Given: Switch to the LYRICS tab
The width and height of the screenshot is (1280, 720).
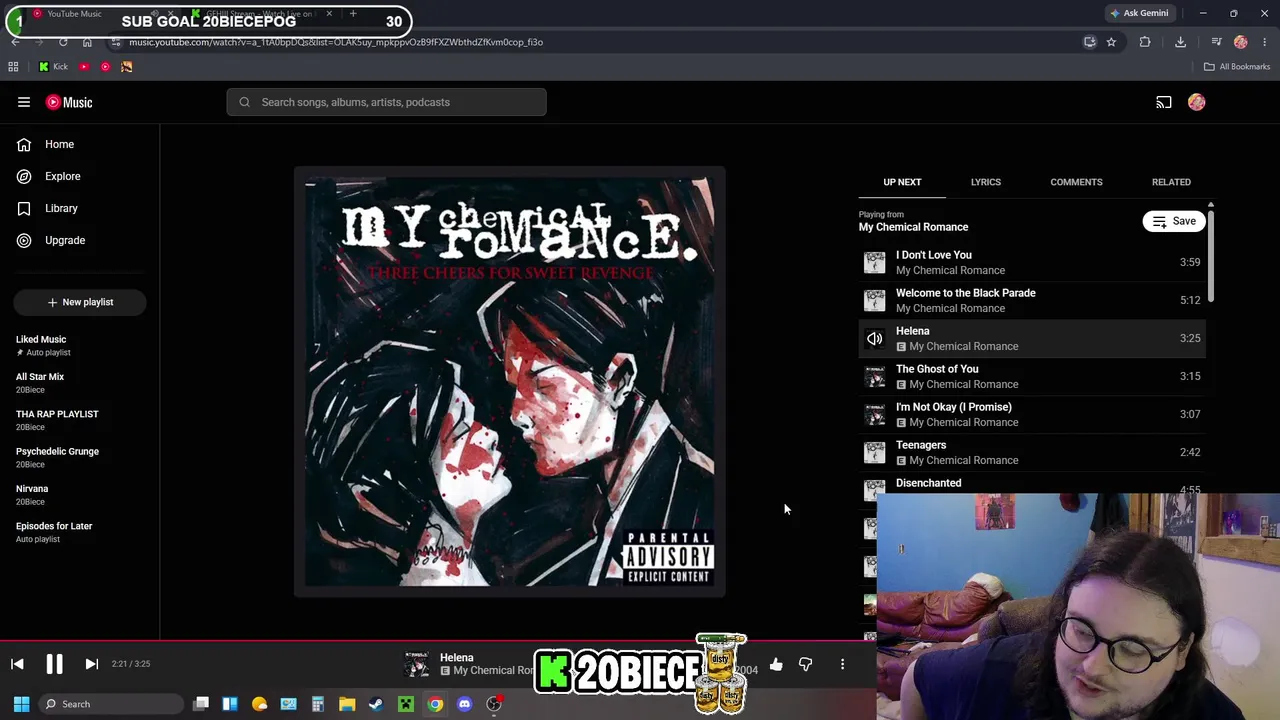Looking at the screenshot, I should (985, 182).
